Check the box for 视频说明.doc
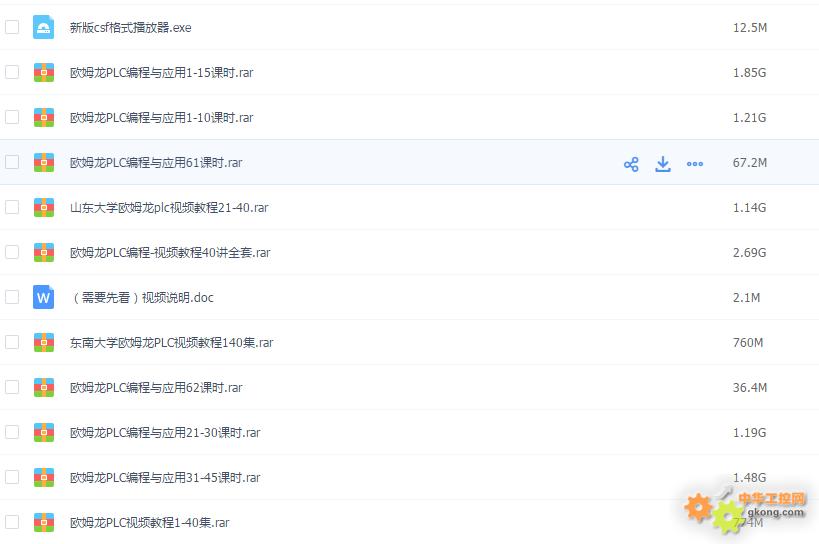The height and width of the screenshot is (544, 819). (12, 297)
